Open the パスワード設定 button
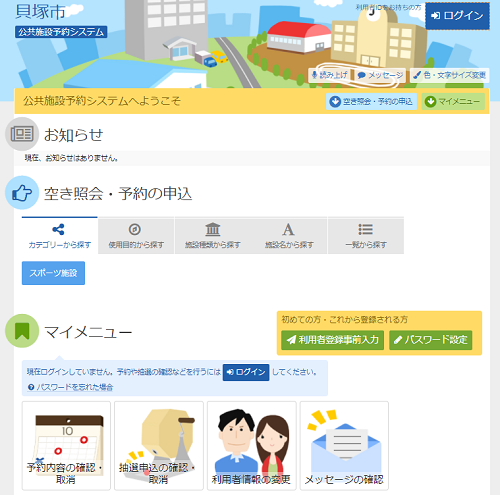The height and width of the screenshot is (495, 500). point(431,340)
